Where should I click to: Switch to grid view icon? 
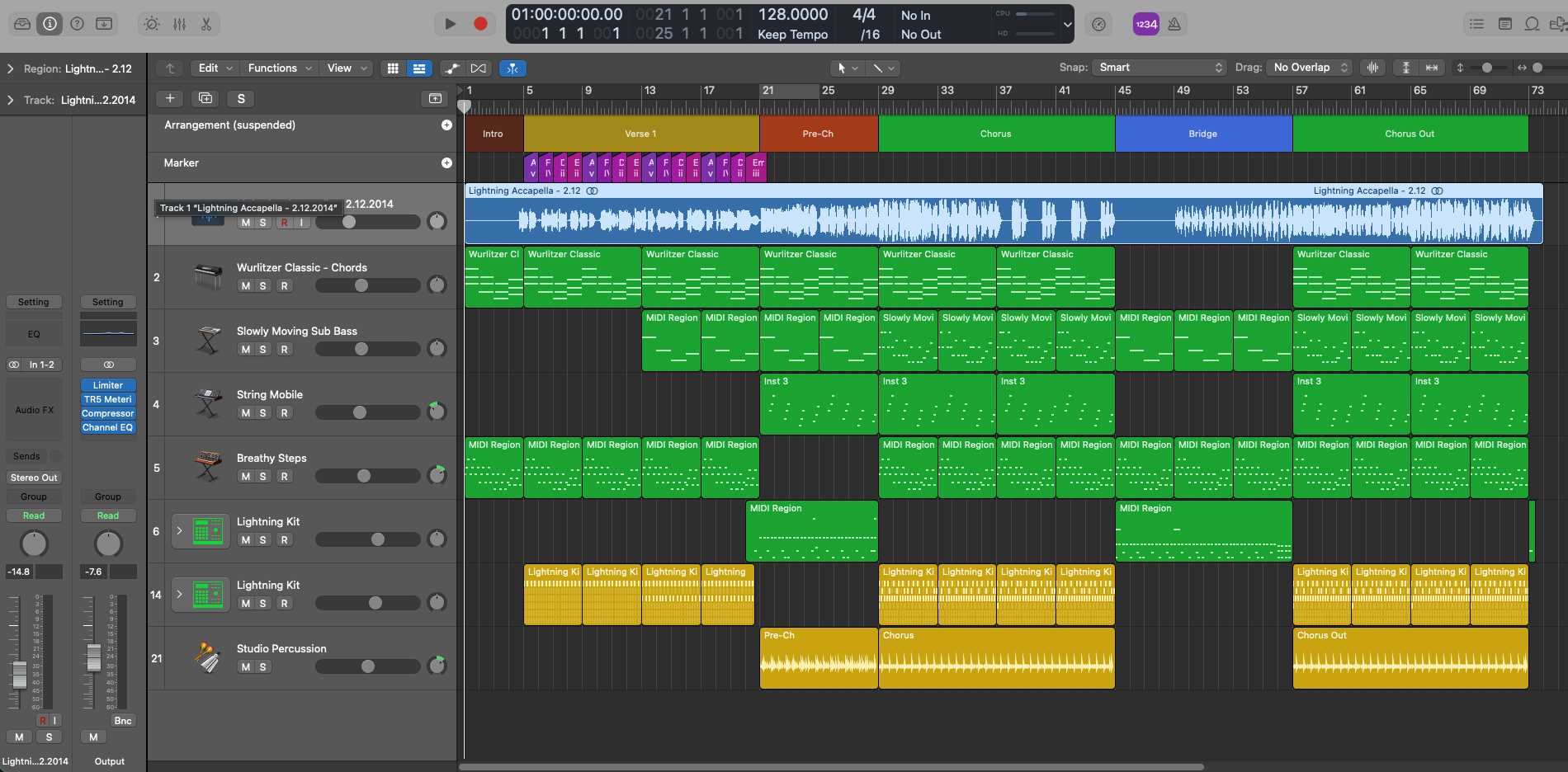click(393, 68)
